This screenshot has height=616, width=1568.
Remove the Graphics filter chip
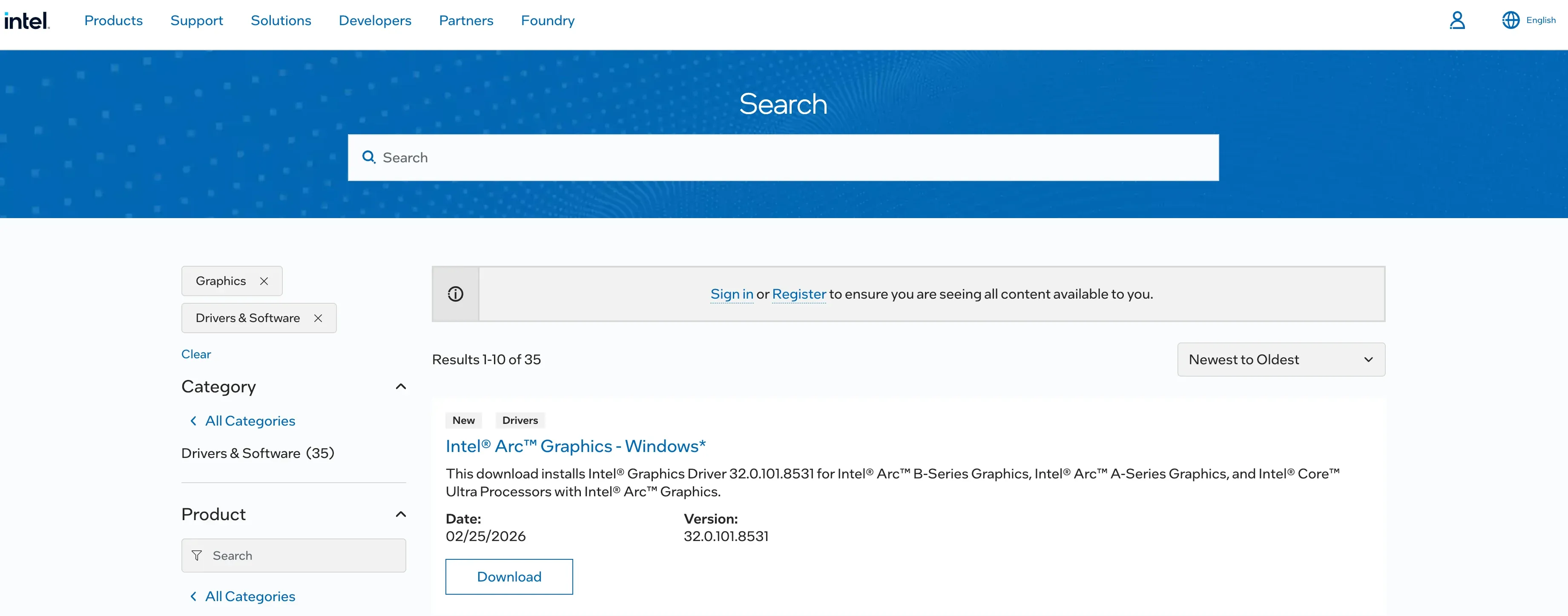click(x=264, y=281)
